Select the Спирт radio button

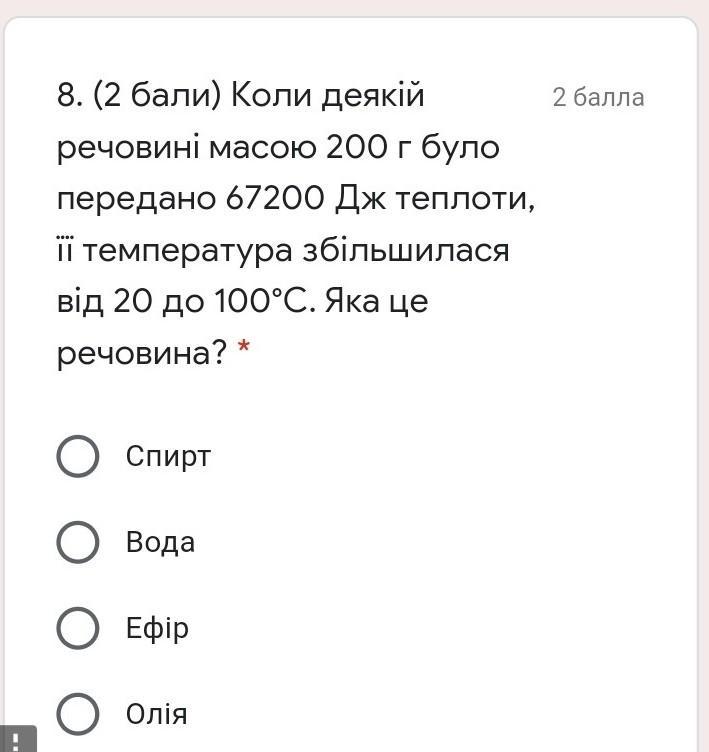pyautogui.click(x=78, y=456)
